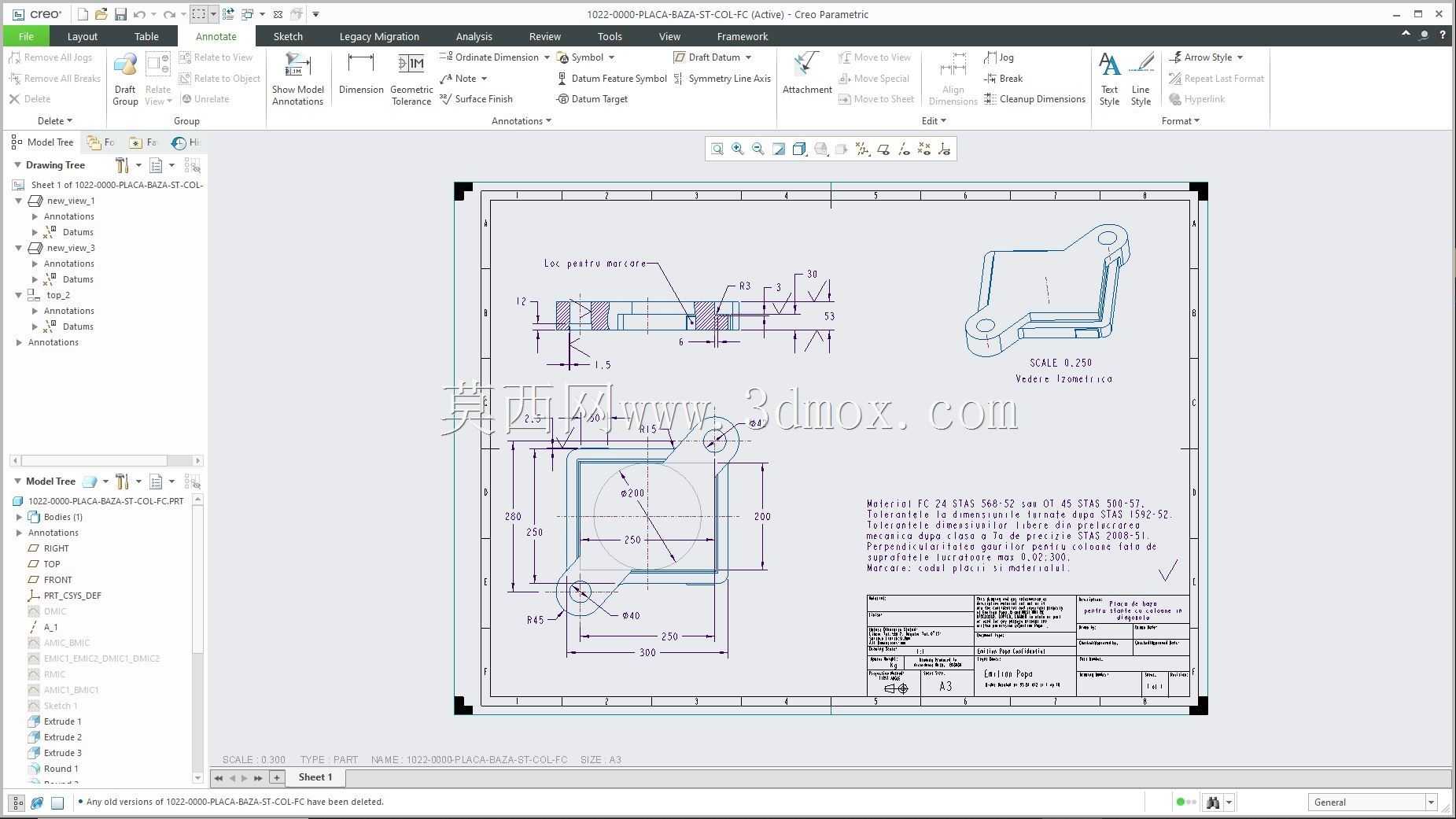Click the Surface Finish tool
The image size is (1456, 819).
click(476, 99)
